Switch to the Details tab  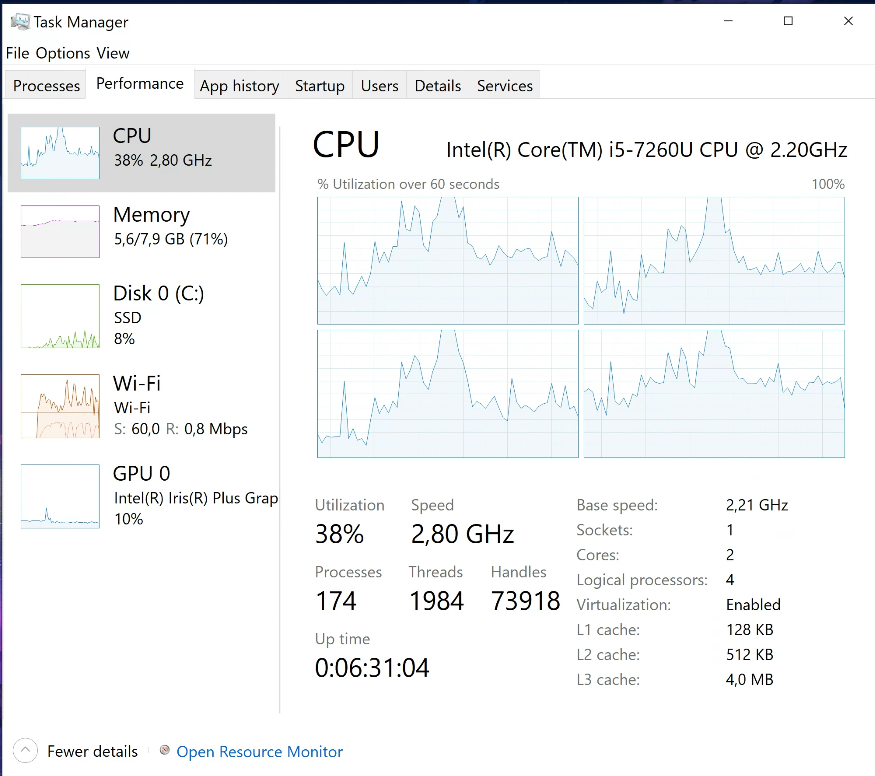point(437,86)
